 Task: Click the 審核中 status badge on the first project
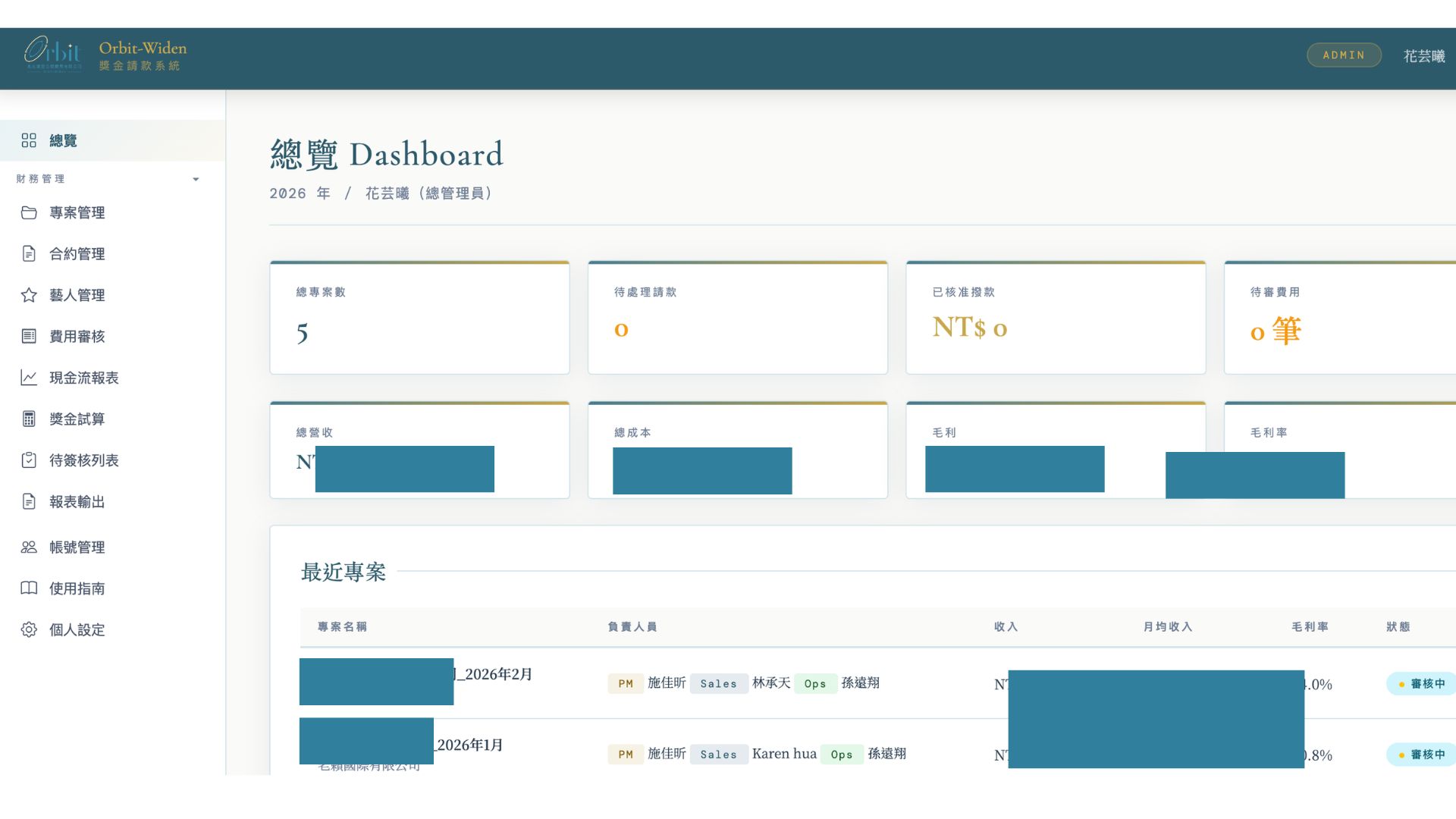pos(1421,683)
